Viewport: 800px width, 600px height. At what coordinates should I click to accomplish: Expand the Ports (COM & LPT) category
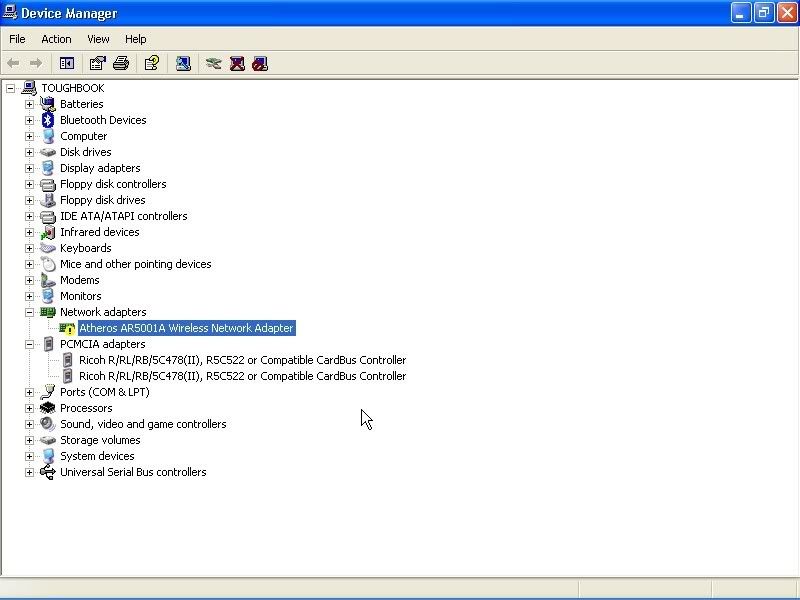click(x=29, y=392)
